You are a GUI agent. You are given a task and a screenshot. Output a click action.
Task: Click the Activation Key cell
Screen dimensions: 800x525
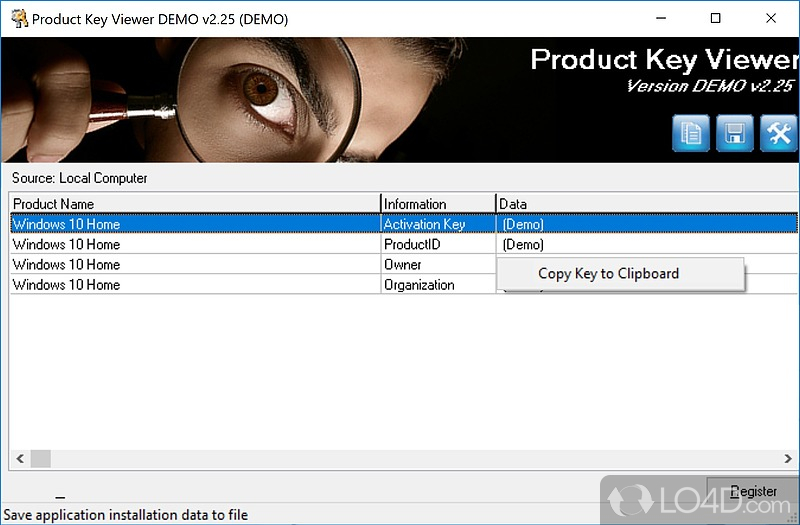pos(438,224)
